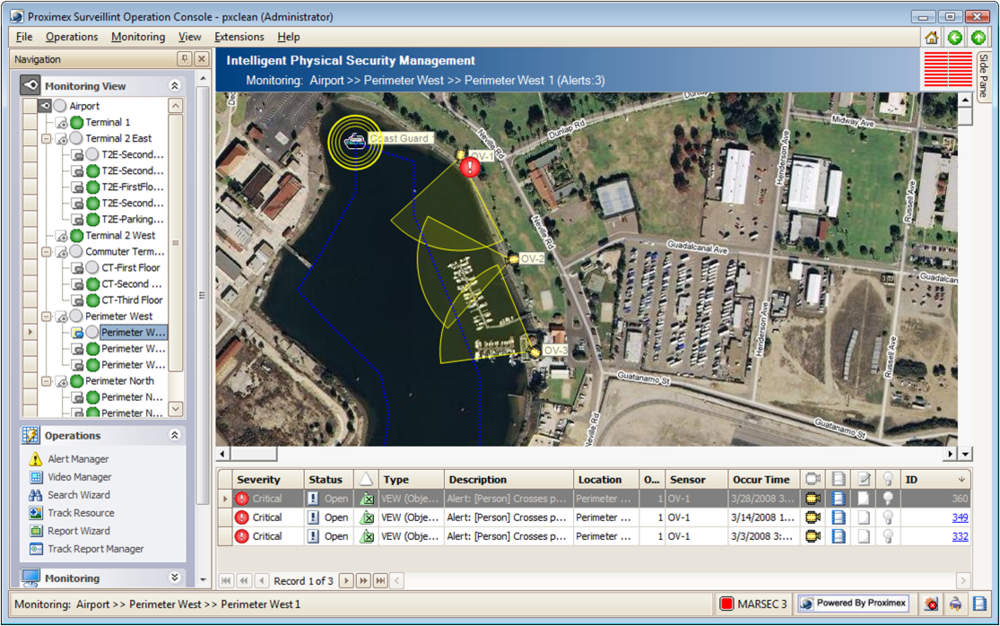The image size is (1000, 626).
Task: Toggle the MARSEC 3 status indicator
Action: click(753, 604)
